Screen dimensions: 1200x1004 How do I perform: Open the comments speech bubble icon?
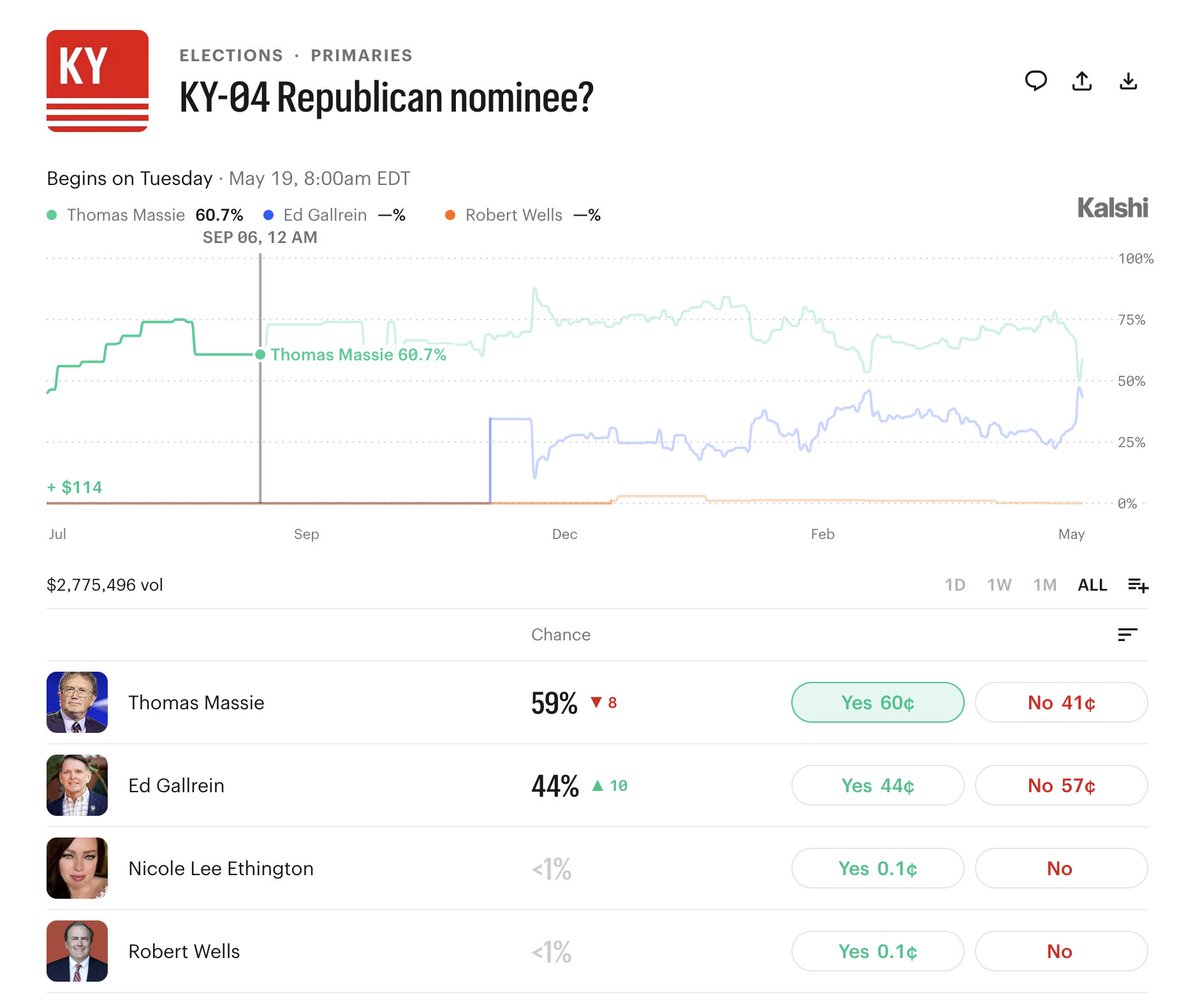point(1036,81)
